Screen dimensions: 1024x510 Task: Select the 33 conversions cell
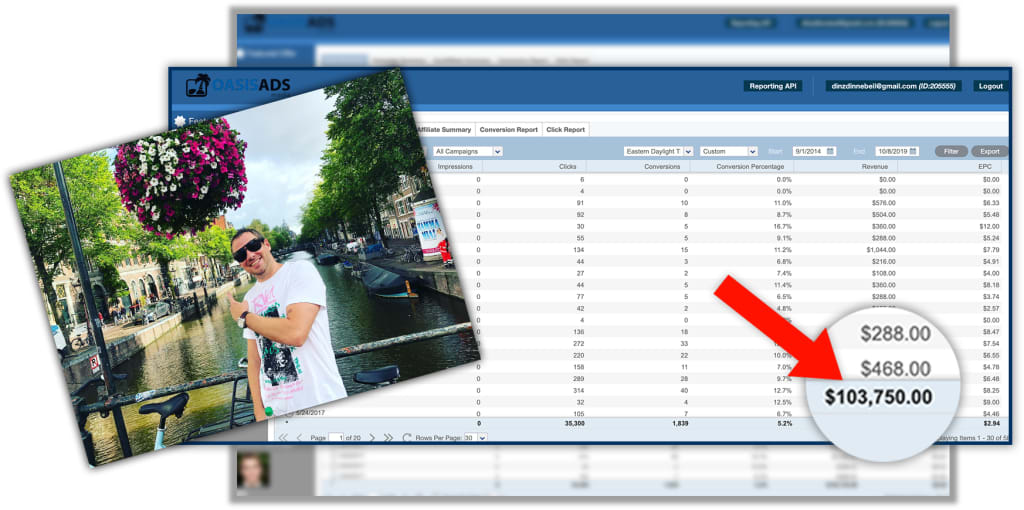coord(684,344)
